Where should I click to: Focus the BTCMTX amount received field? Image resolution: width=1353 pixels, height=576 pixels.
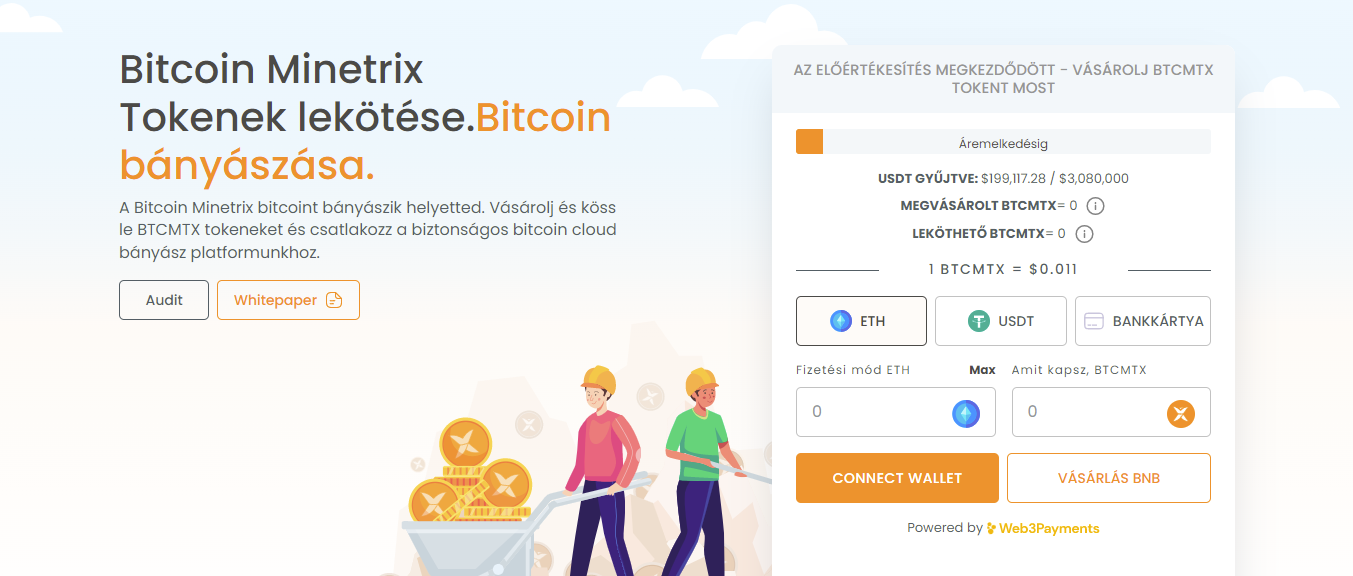[x=1111, y=412]
